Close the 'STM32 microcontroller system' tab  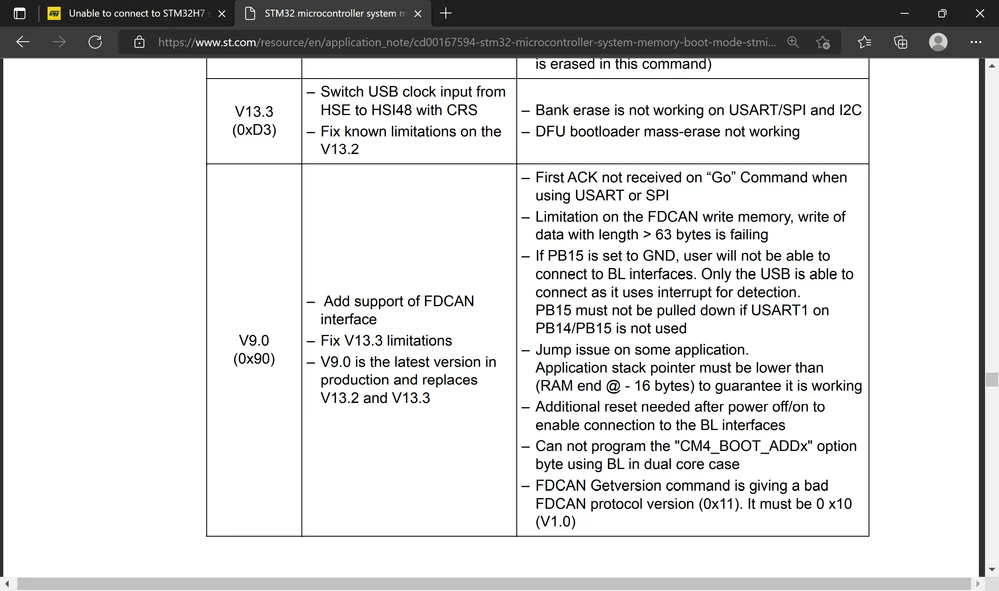click(418, 13)
